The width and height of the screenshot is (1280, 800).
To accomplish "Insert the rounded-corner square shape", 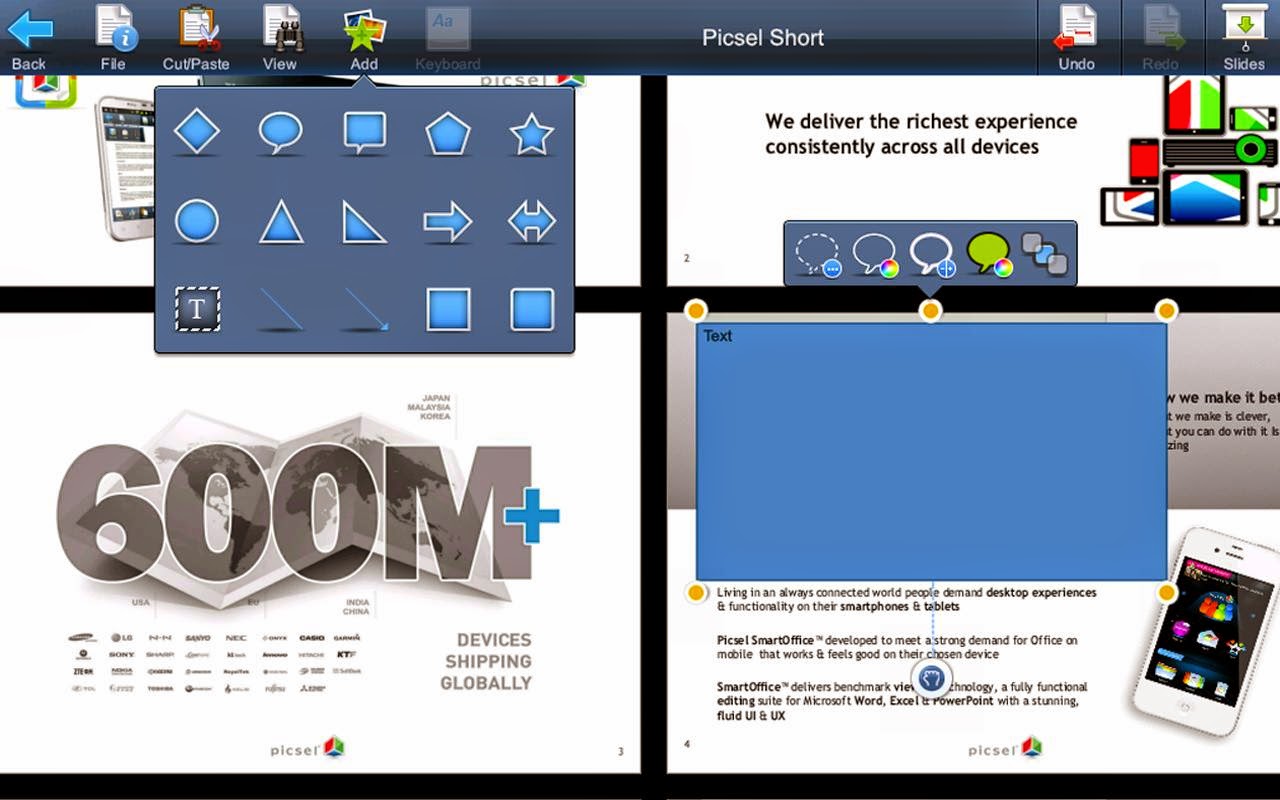I will click(x=532, y=309).
